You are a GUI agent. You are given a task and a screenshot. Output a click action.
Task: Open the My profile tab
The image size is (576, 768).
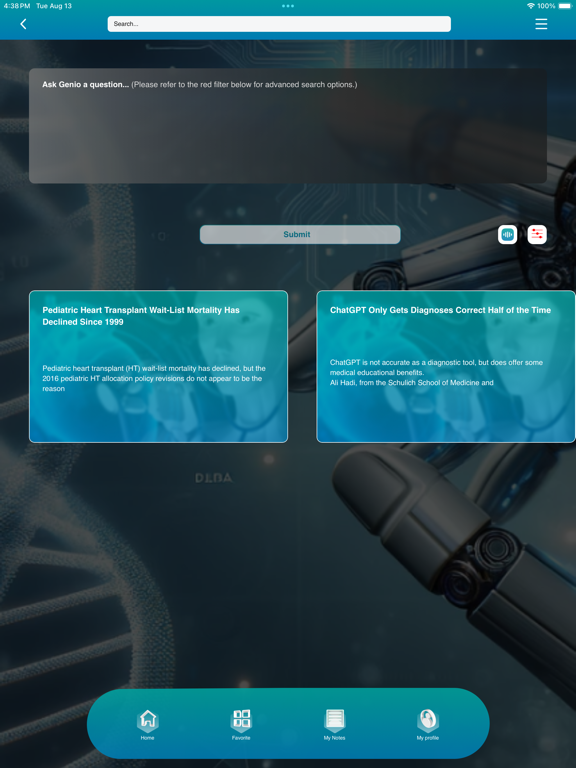428,724
